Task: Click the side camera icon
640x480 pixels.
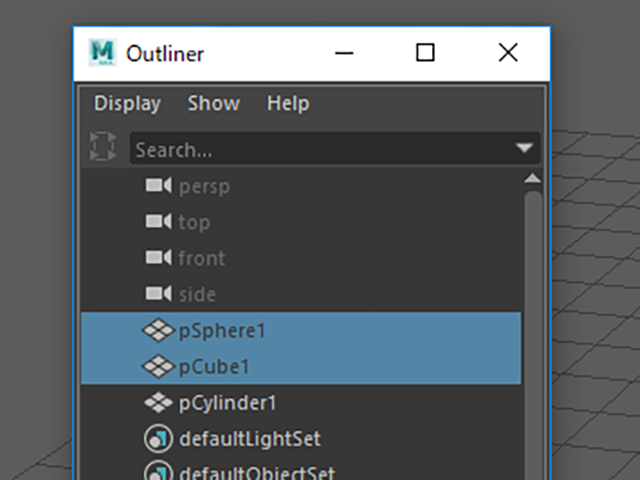Action: (x=159, y=293)
